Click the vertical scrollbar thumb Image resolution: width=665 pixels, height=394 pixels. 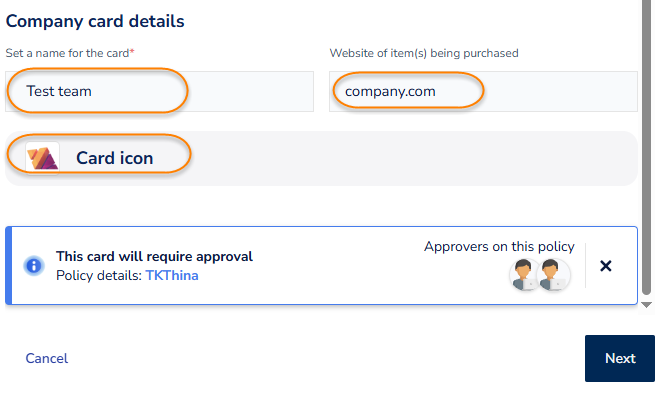click(x=646, y=146)
